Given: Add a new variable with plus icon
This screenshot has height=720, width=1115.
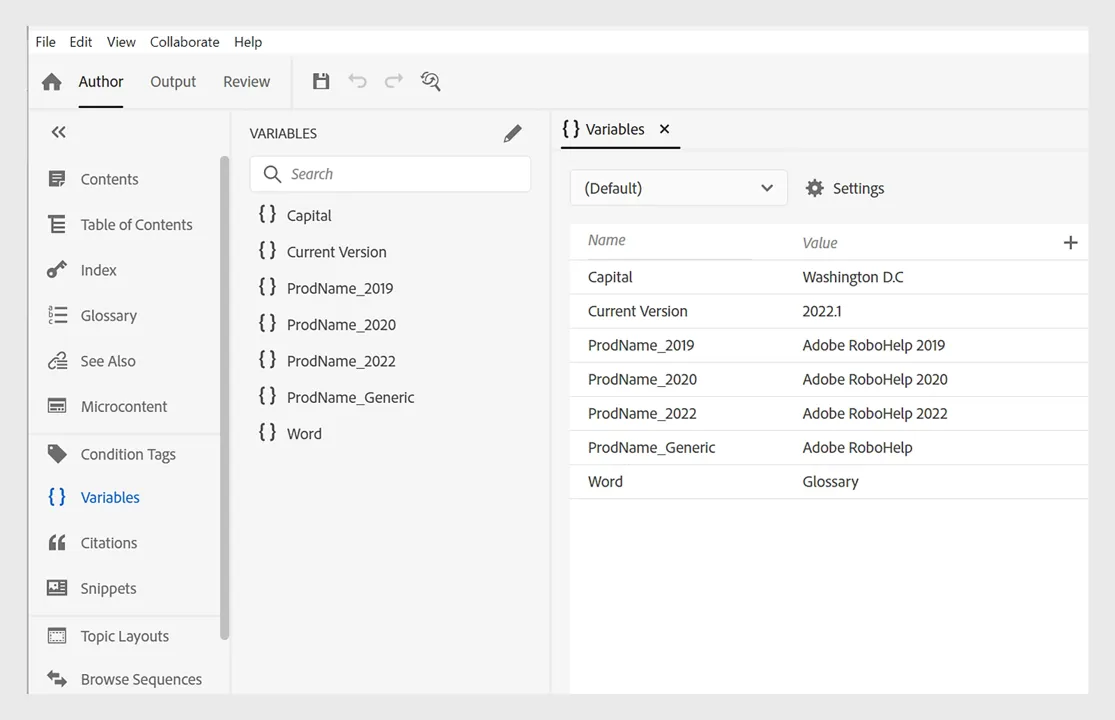Looking at the screenshot, I should [x=1070, y=243].
